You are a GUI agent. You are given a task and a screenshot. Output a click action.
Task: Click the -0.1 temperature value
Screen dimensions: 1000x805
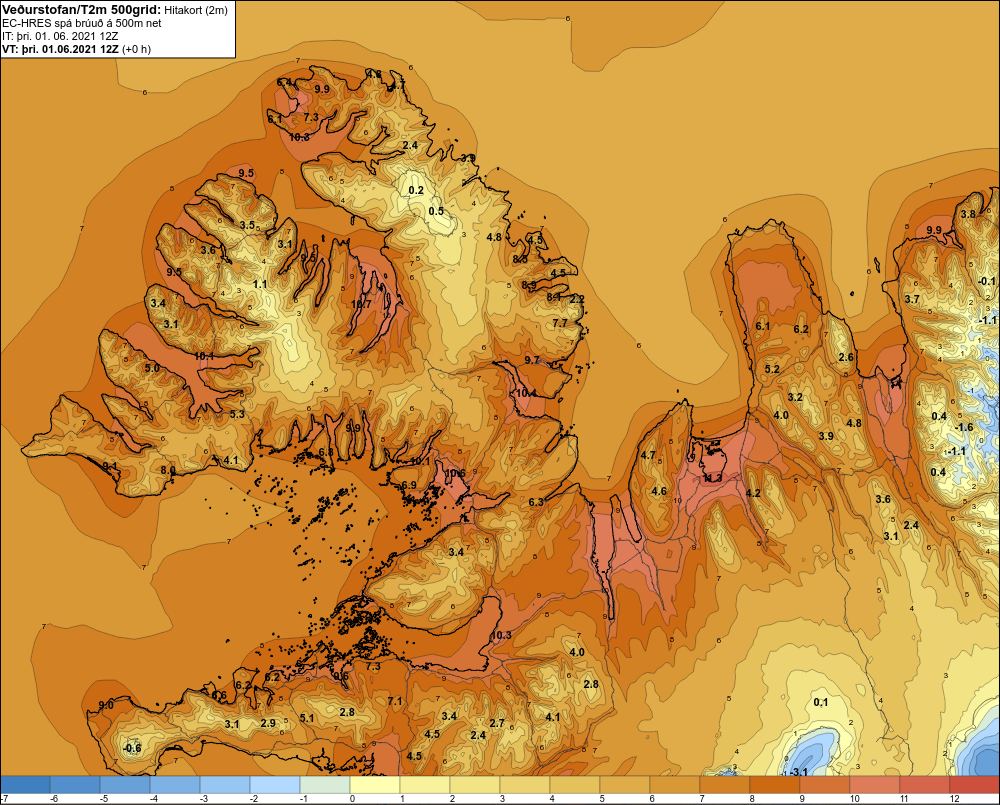[987, 281]
